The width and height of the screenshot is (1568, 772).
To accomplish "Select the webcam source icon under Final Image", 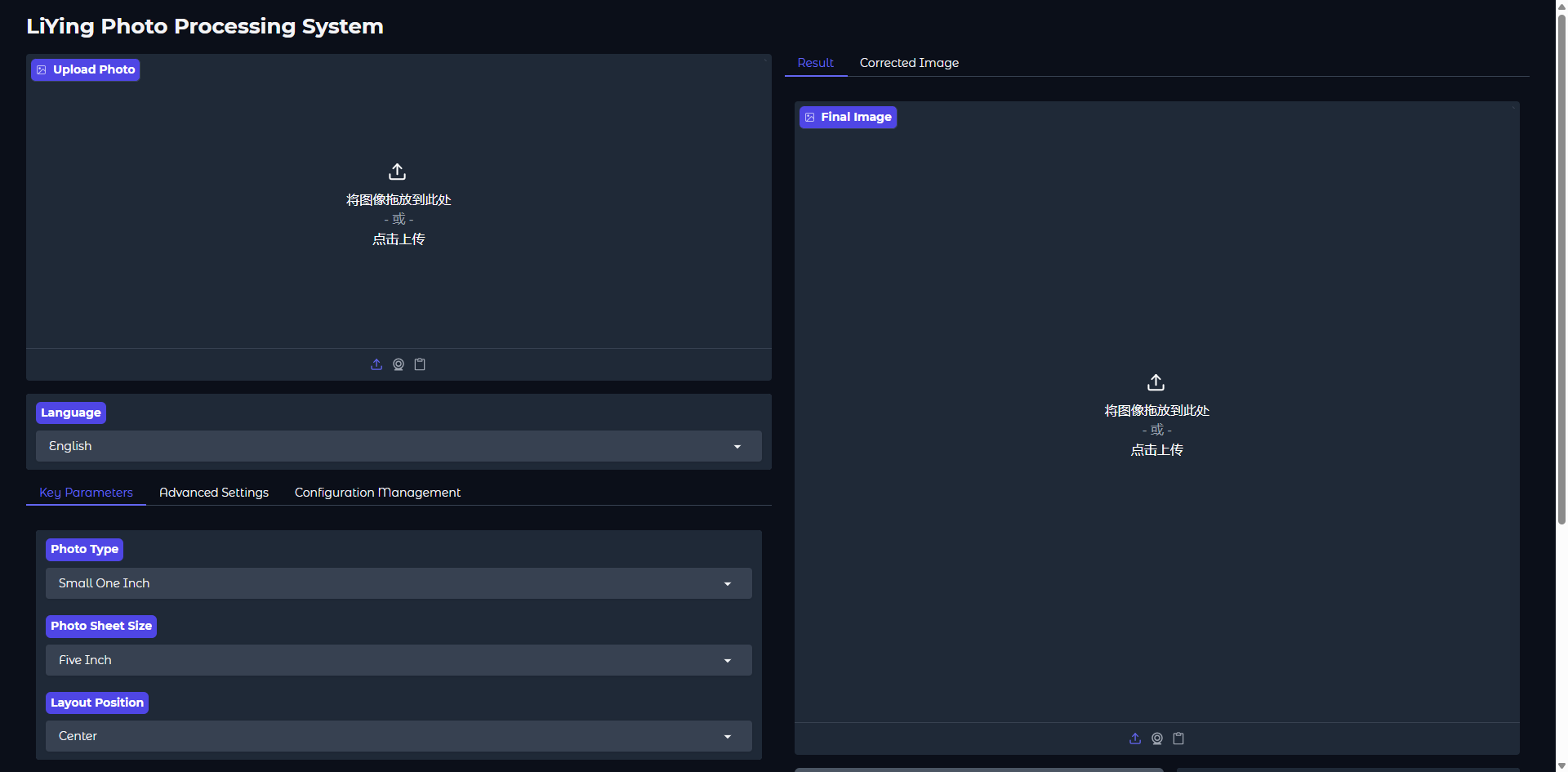I will point(1157,739).
